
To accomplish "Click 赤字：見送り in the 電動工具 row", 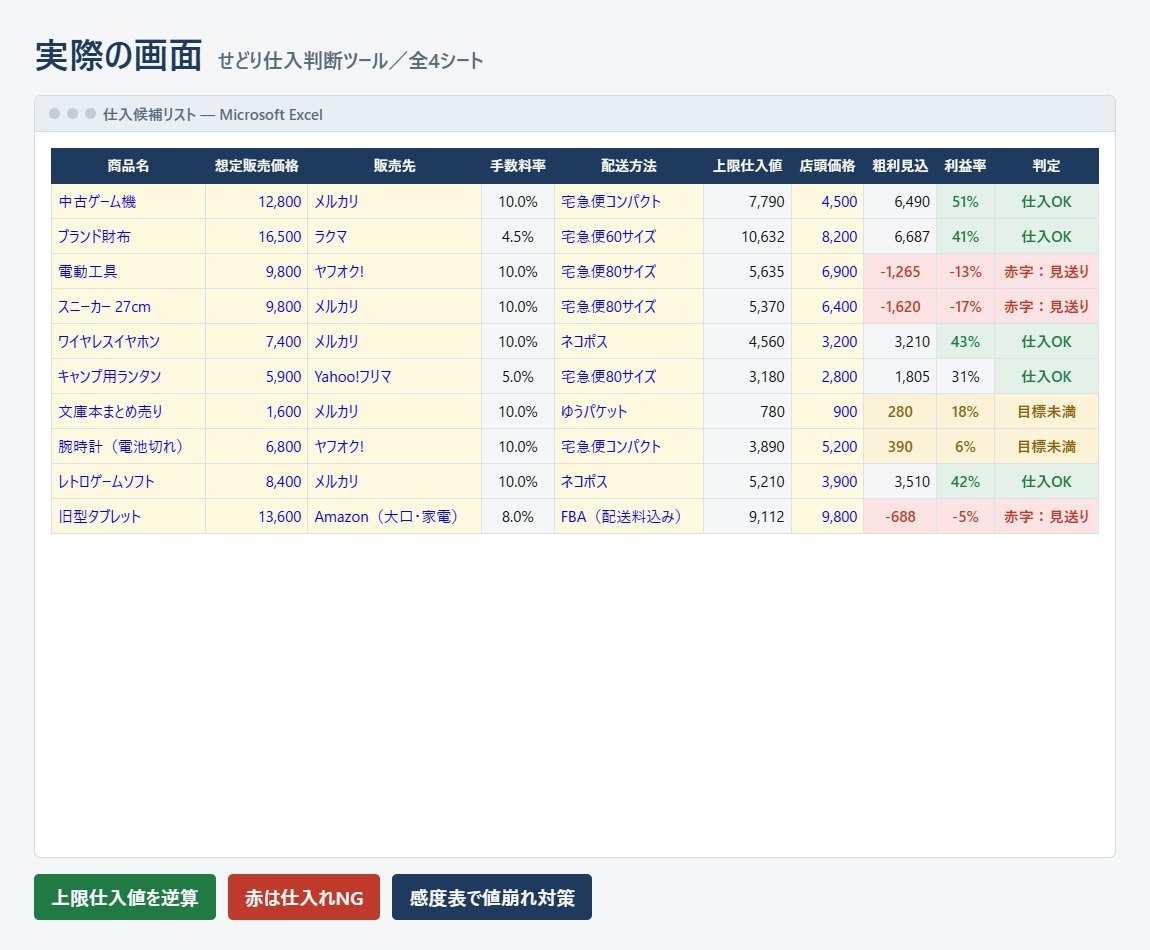I will coord(1047,271).
